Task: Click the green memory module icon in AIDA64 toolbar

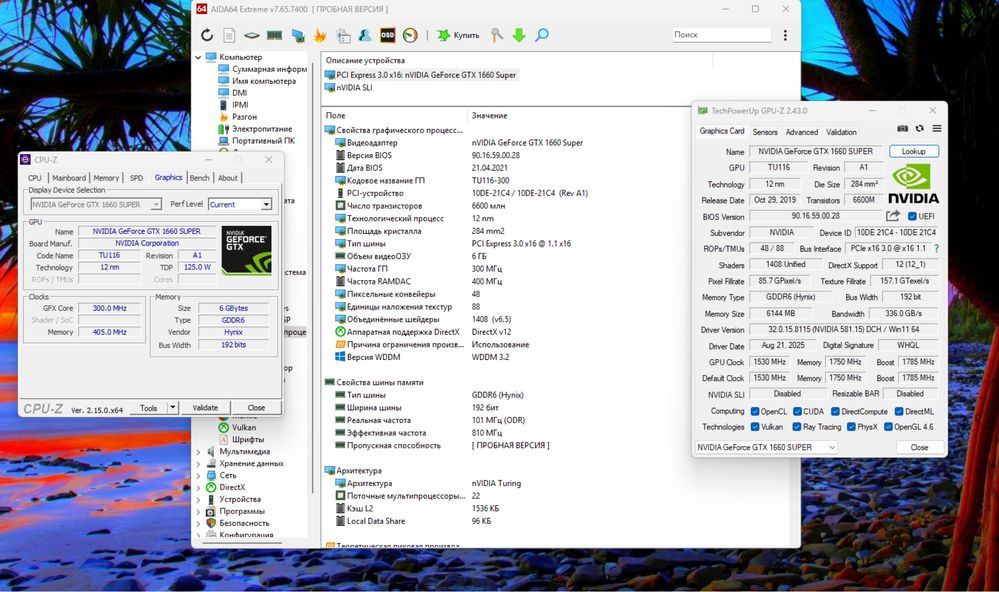Action: 275,35
